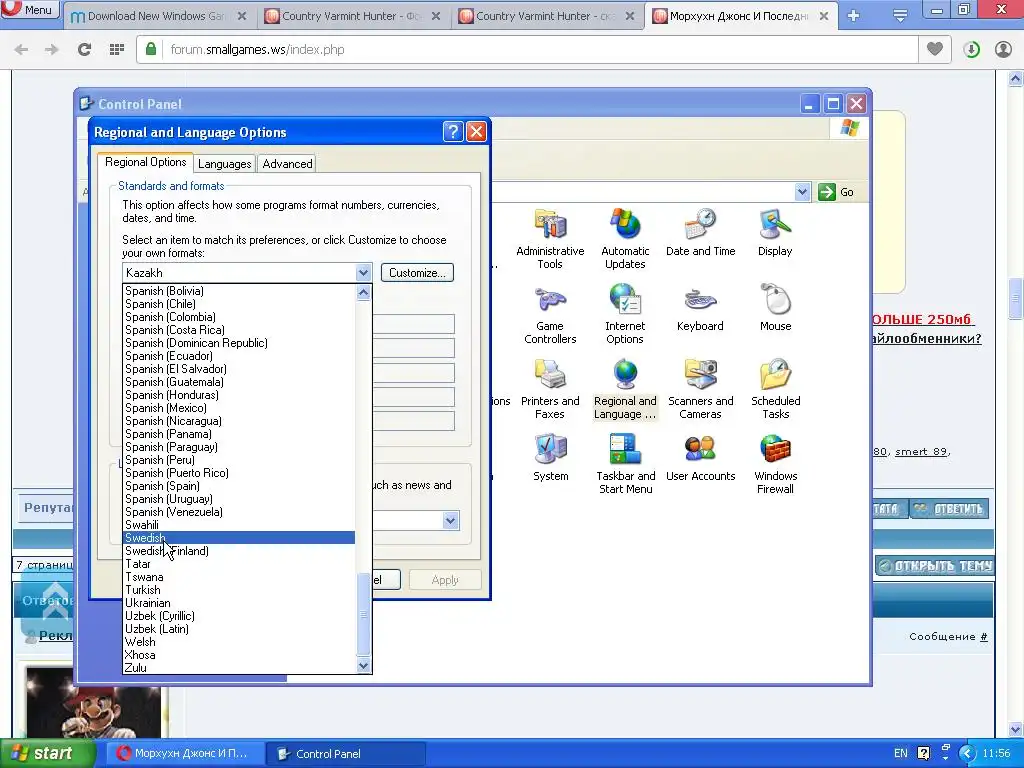This screenshot has width=1024, height=768.
Task: Expand the location dropdown arrow
Action: pyautogui.click(x=450, y=520)
